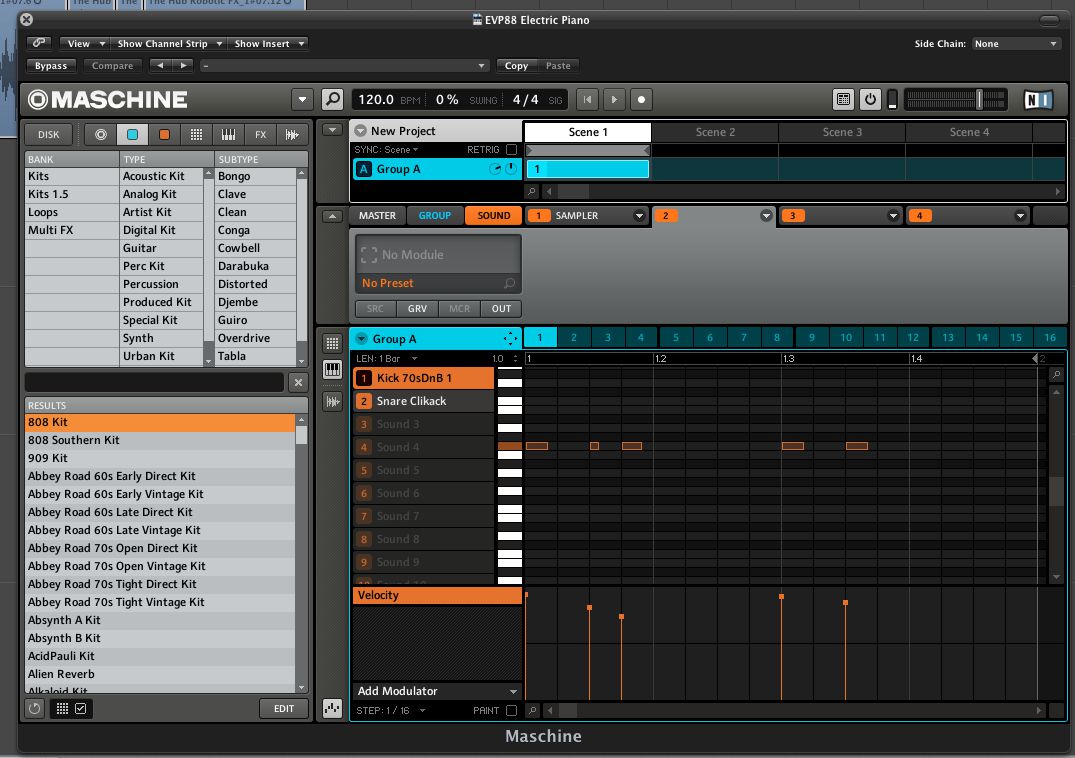This screenshot has width=1075, height=758.
Task: Open the LEN: 1 Bar dropdown
Action: [387, 358]
